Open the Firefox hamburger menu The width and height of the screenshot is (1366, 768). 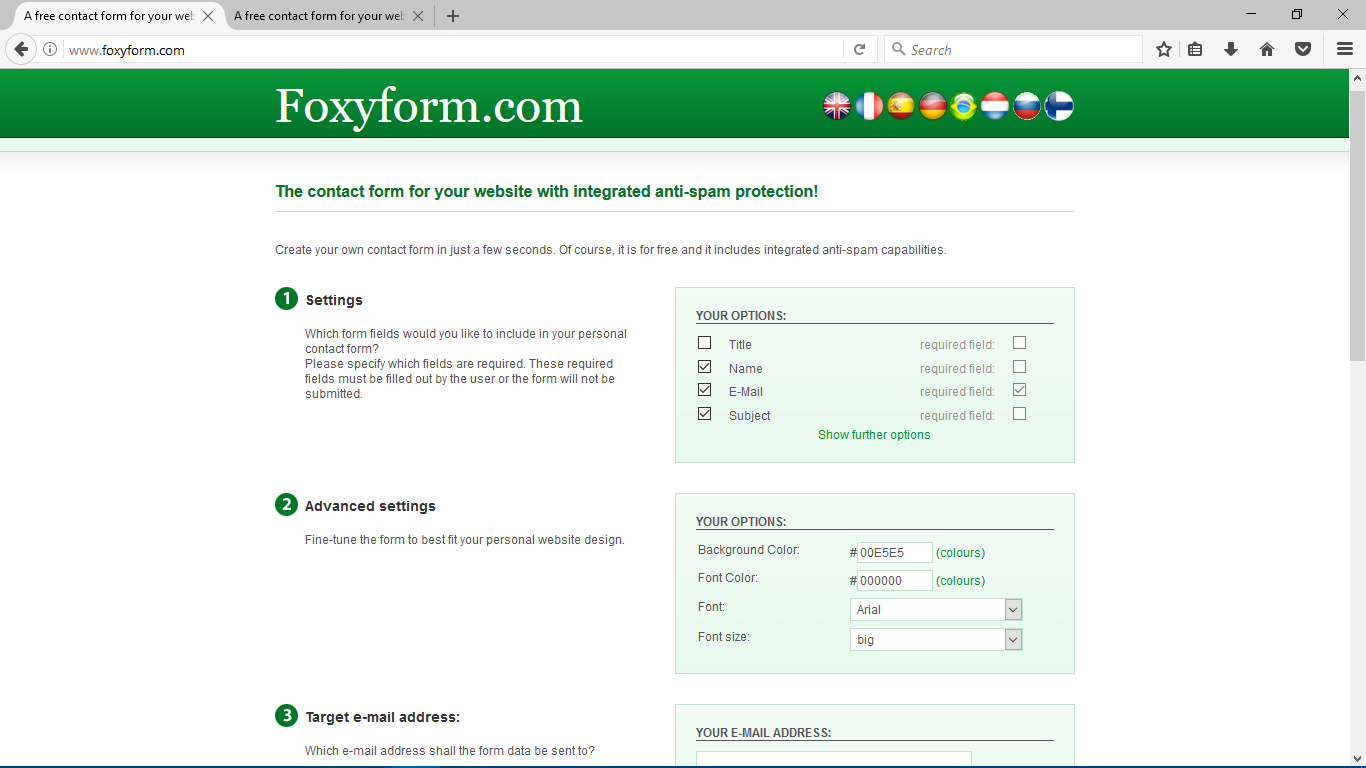(x=1345, y=49)
